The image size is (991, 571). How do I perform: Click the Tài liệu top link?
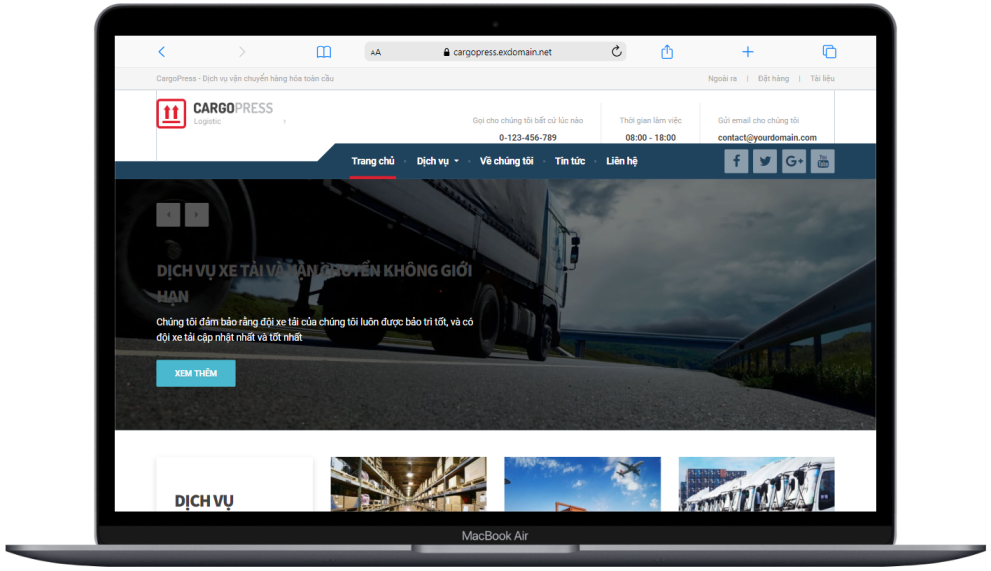[x=822, y=78]
